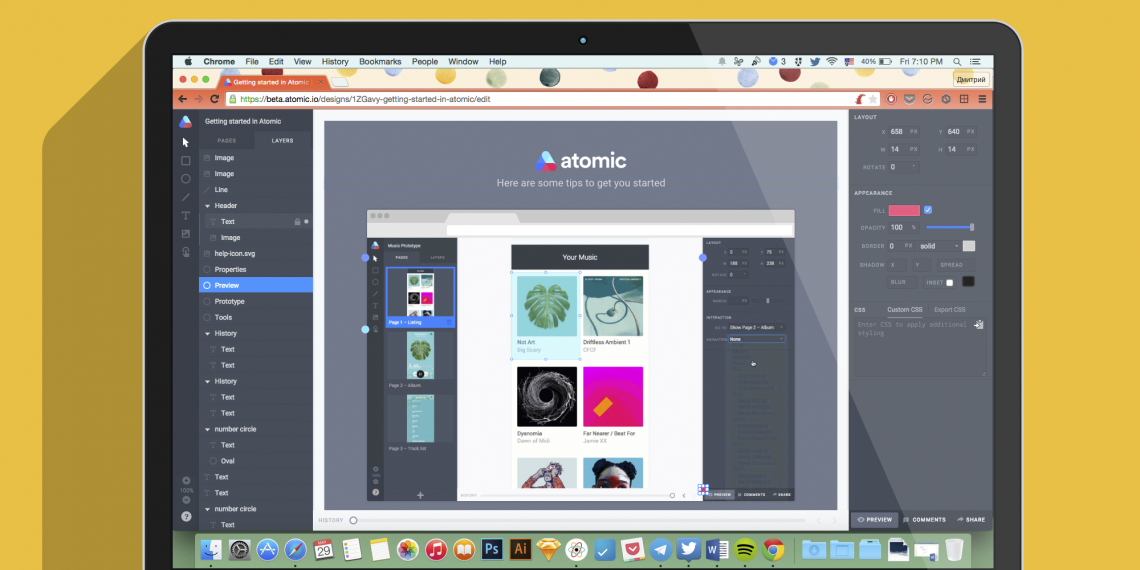Collapse the Header layer group
The width and height of the screenshot is (1140, 570).
click(207, 206)
